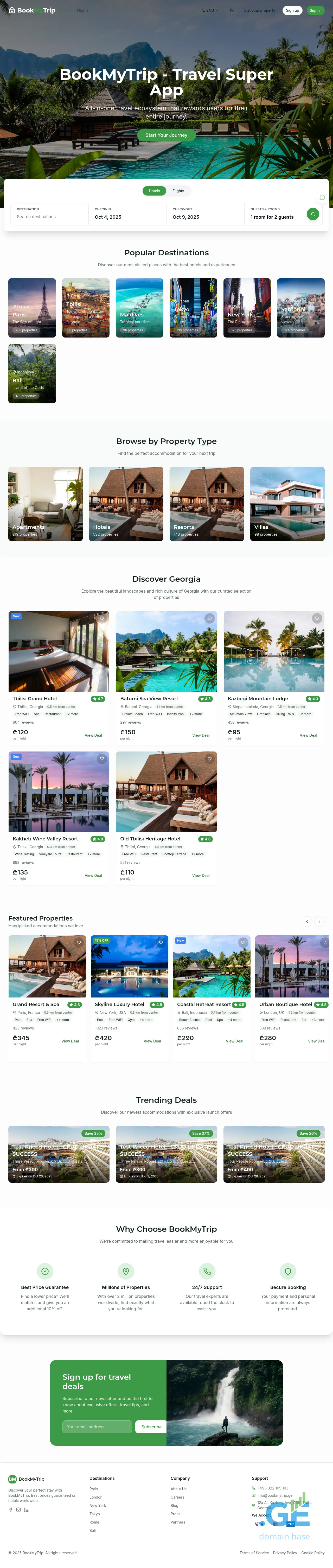Click the Start Your Journey button
The height and width of the screenshot is (1568, 333).
click(166, 135)
